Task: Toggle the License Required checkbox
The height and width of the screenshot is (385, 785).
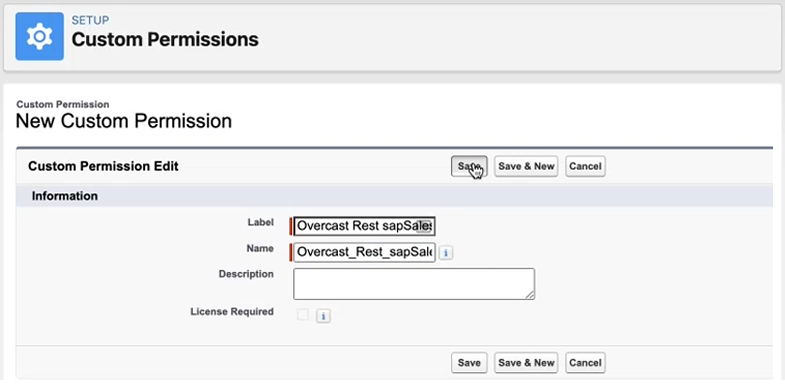Action: point(303,314)
